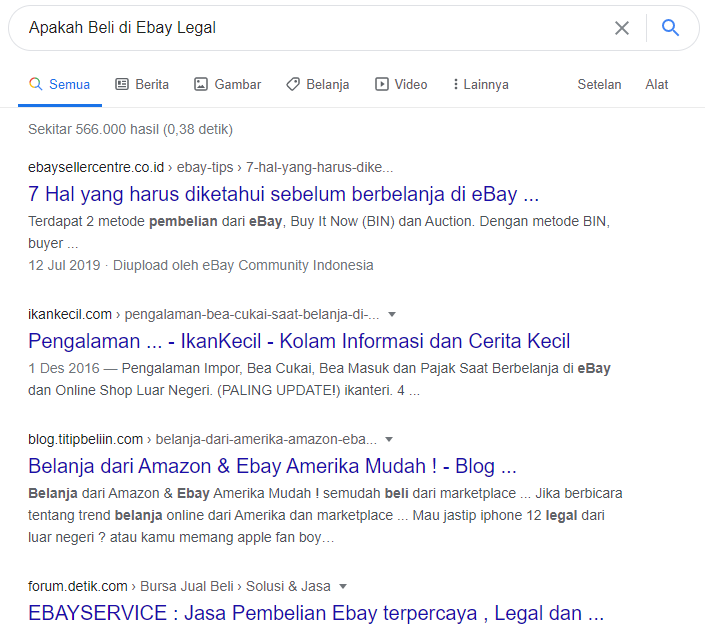Click snippet text '1 Des 2016 — Pengalaman Impor'
Viewport: 705px width, 631px height.
click(135, 368)
